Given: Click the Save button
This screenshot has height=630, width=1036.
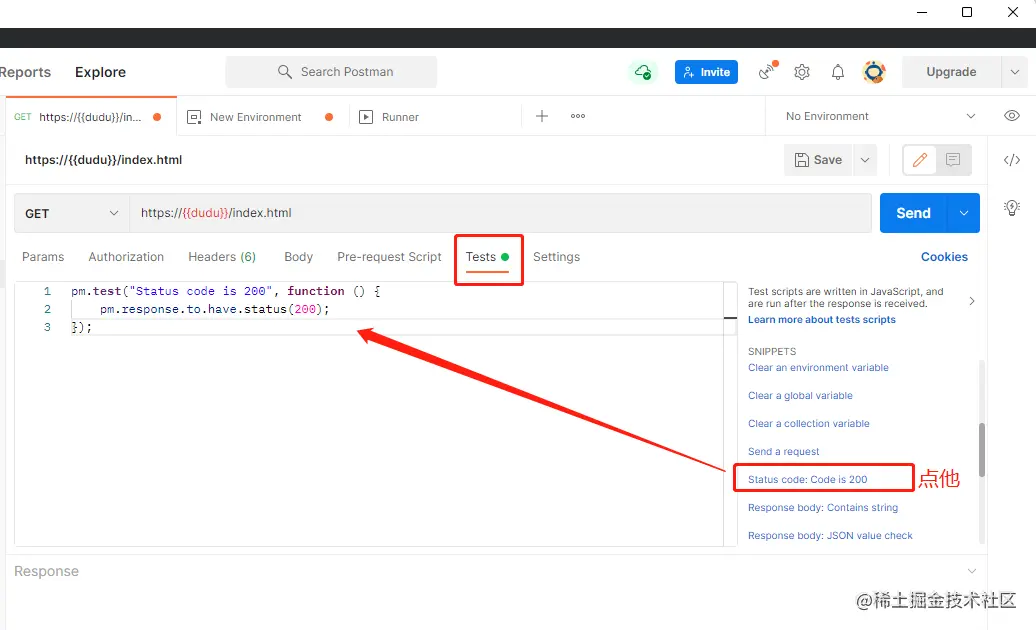Looking at the screenshot, I should point(819,160).
